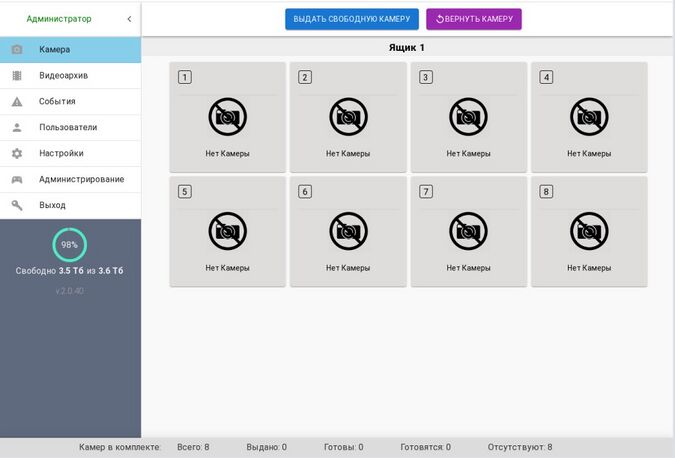Screen dimensions: 675x458
Task: Click the no-camera icon in slot 6
Action: (348, 232)
